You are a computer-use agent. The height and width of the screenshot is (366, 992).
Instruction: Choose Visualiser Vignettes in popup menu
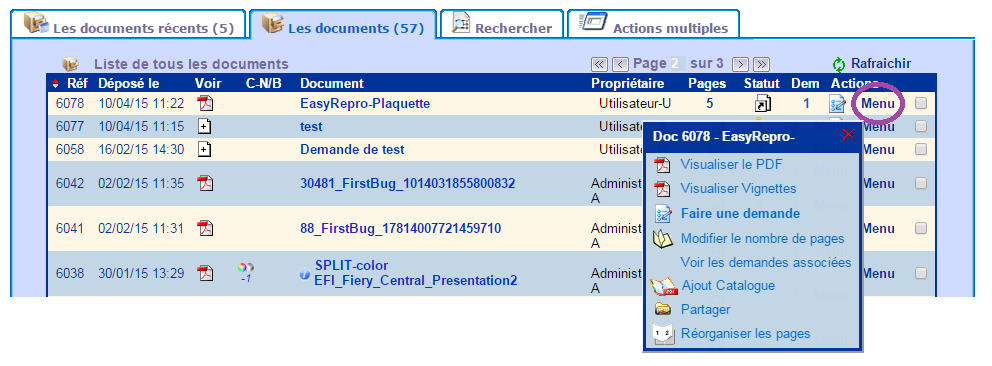pos(738,188)
